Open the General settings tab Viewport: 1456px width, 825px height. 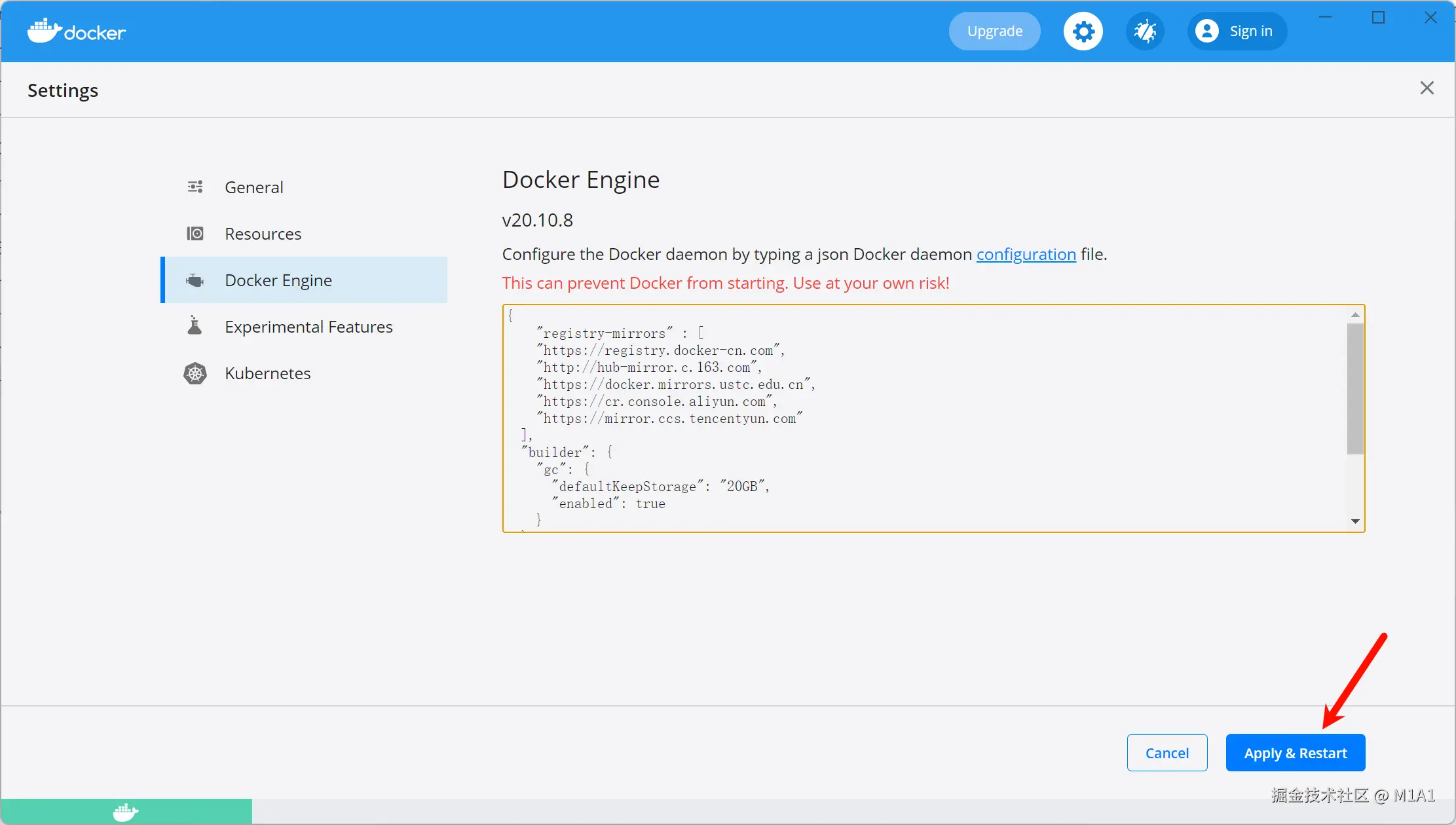point(254,187)
